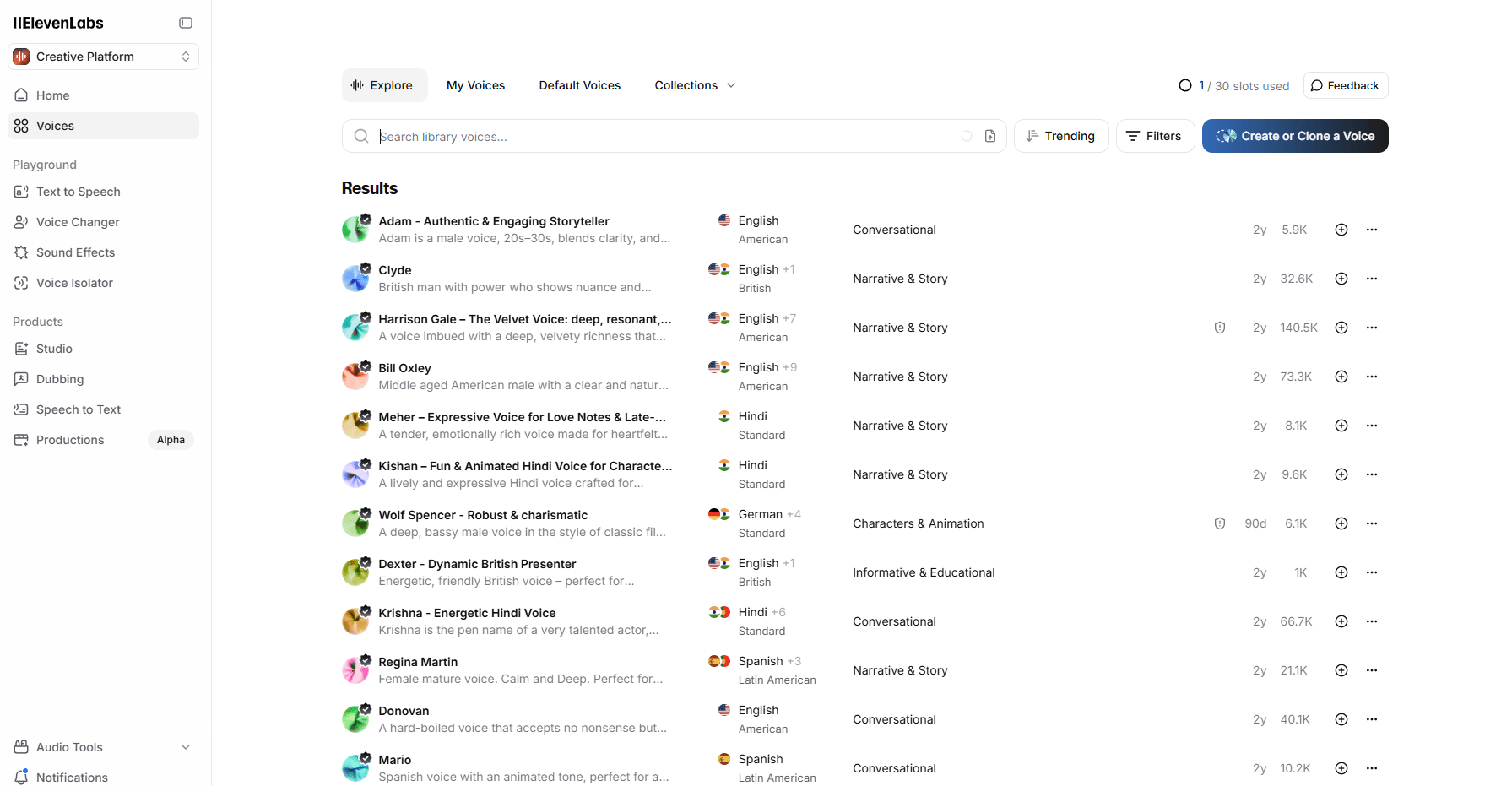The image size is (1512, 786).
Task: Click the ElevenLabs logo
Action: point(58,23)
